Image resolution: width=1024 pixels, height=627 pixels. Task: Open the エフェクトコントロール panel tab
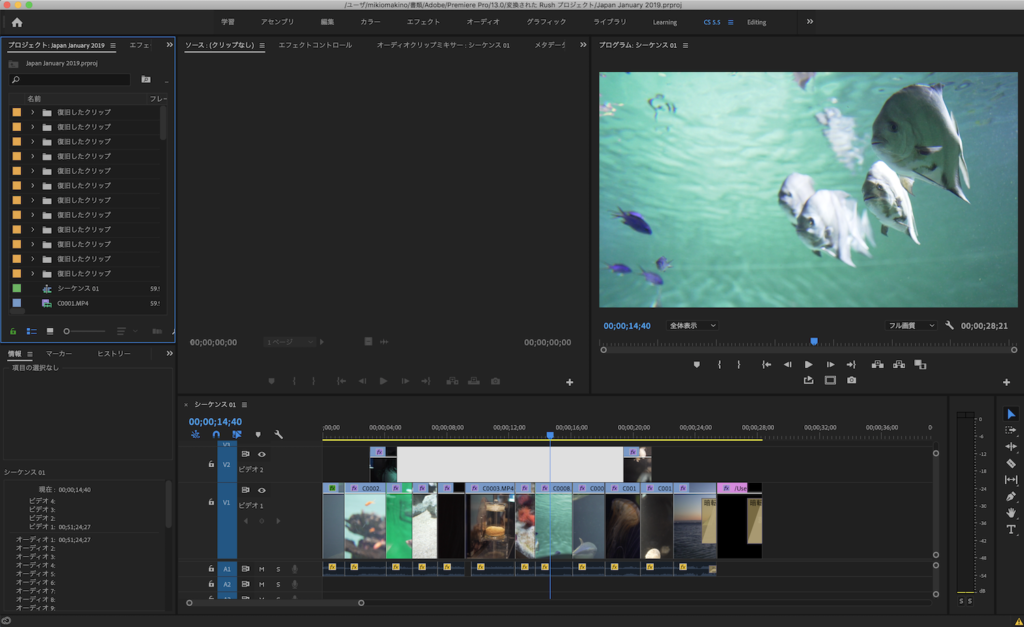point(315,45)
